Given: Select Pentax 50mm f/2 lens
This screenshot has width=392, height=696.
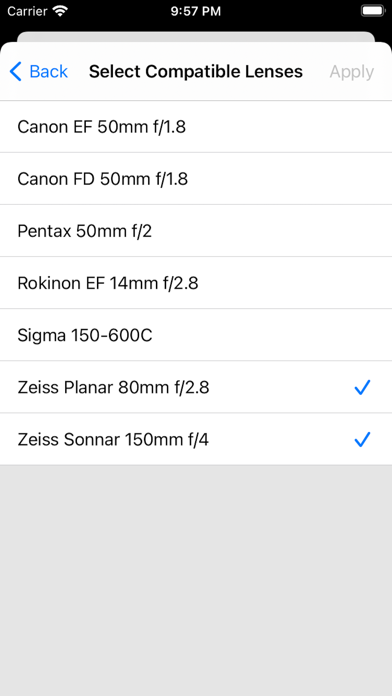Looking at the screenshot, I should pos(196,231).
